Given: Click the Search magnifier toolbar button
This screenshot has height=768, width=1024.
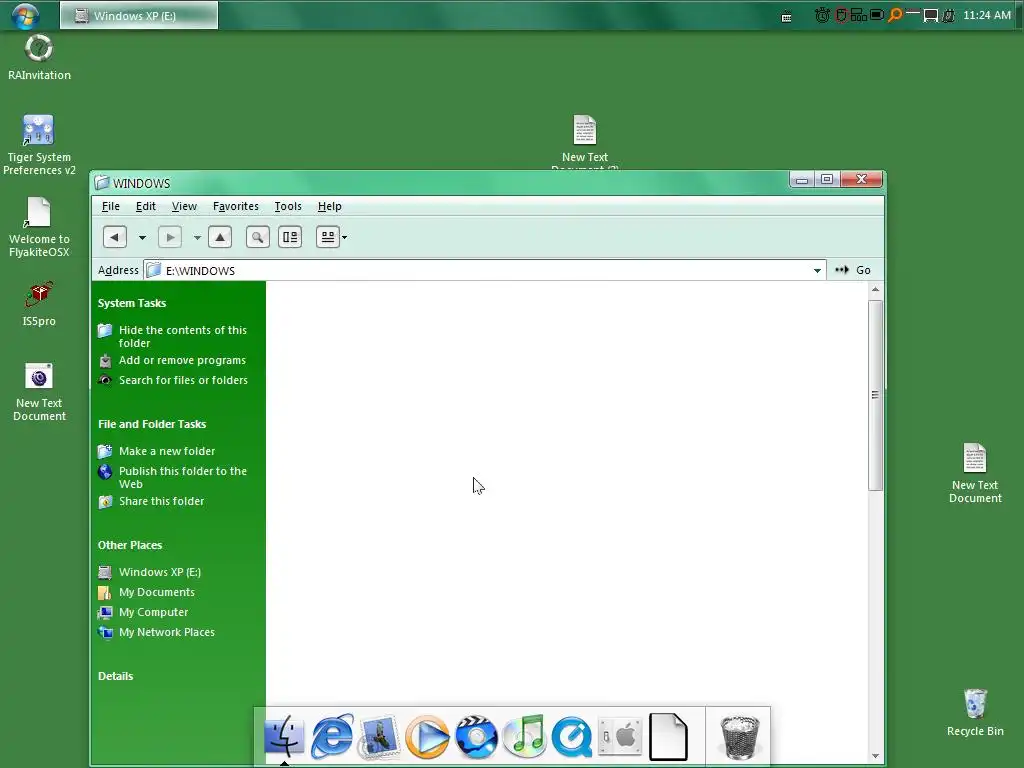Looking at the screenshot, I should click(x=258, y=237).
